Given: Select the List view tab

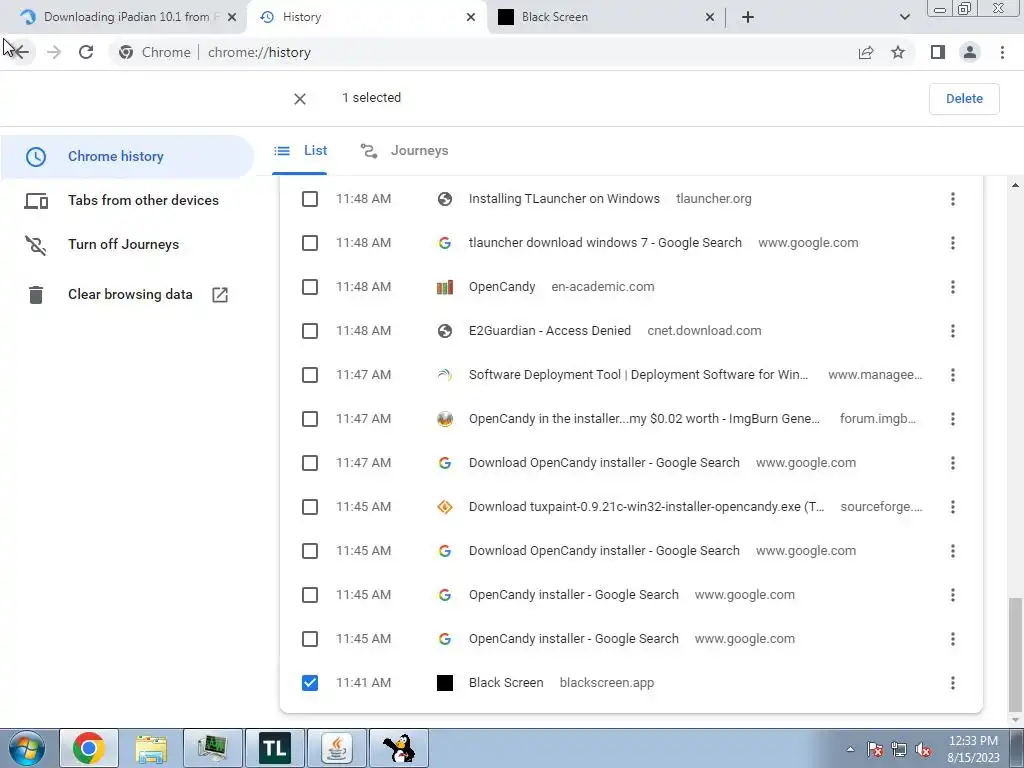Looking at the screenshot, I should [x=300, y=151].
